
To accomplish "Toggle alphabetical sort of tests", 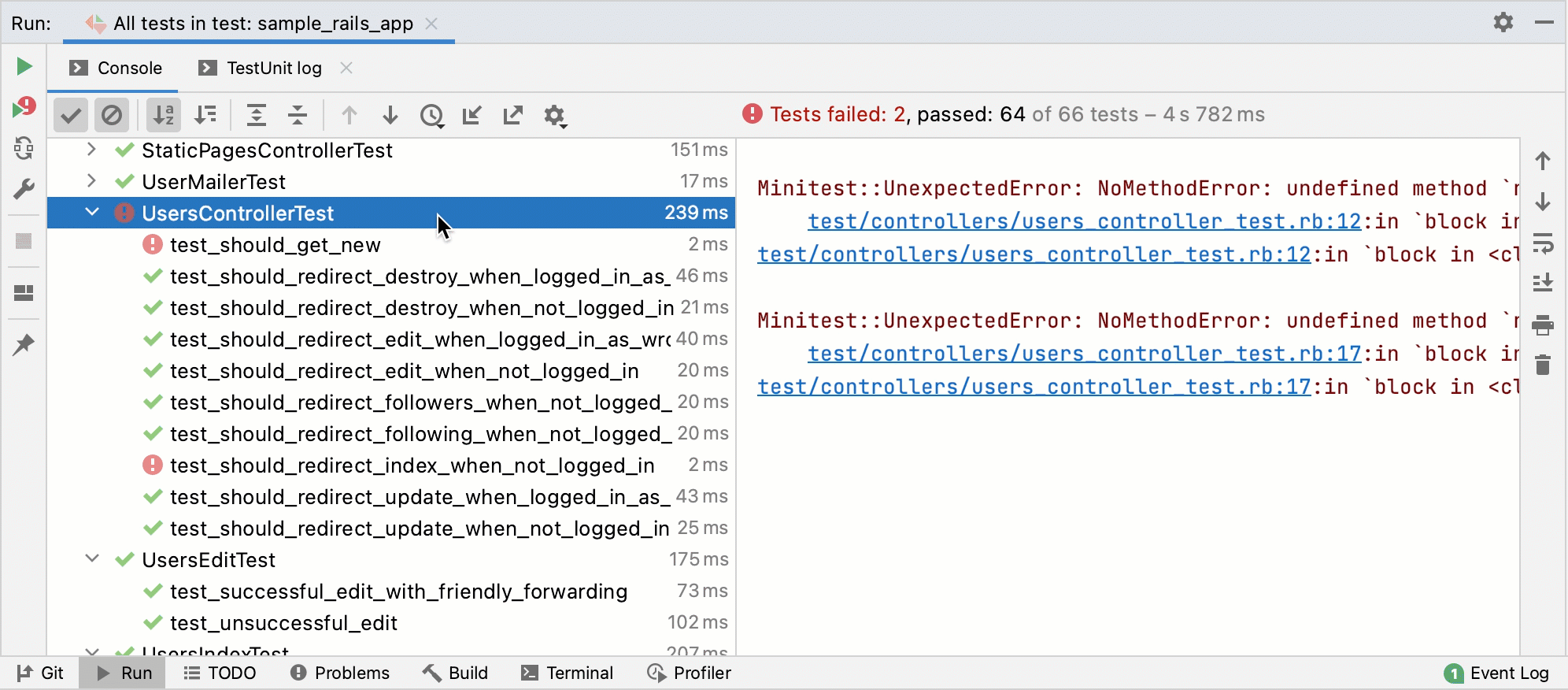I will point(164,116).
